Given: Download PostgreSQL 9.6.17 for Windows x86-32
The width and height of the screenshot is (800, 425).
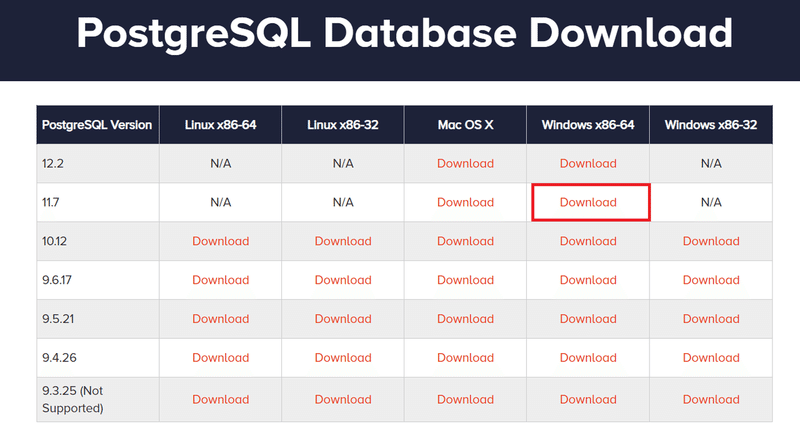Looking at the screenshot, I should coord(711,280).
